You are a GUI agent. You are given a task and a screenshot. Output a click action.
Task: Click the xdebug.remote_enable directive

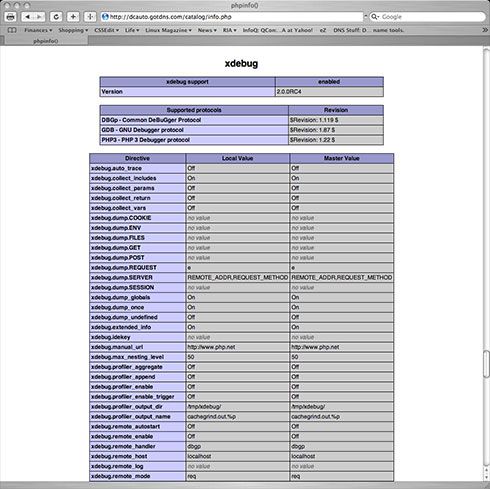[x=122, y=437]
